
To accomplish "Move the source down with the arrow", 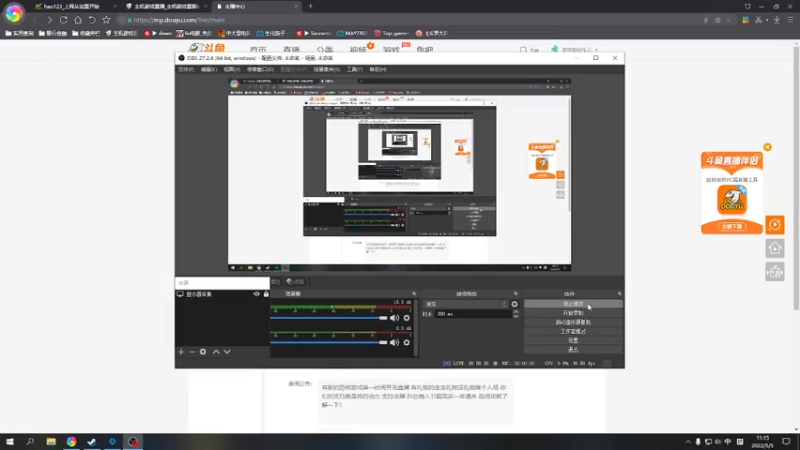I will [x=227, y=352].
